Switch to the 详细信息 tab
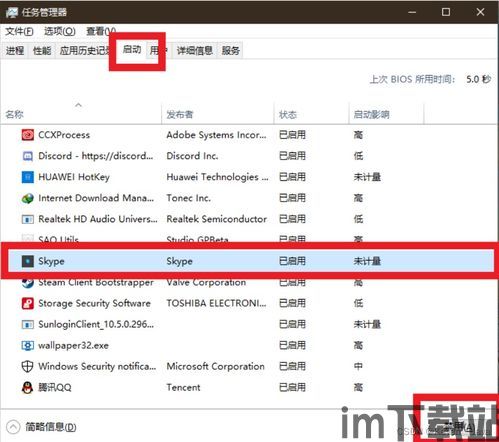499x442 pixels. [x=195, y=51]
